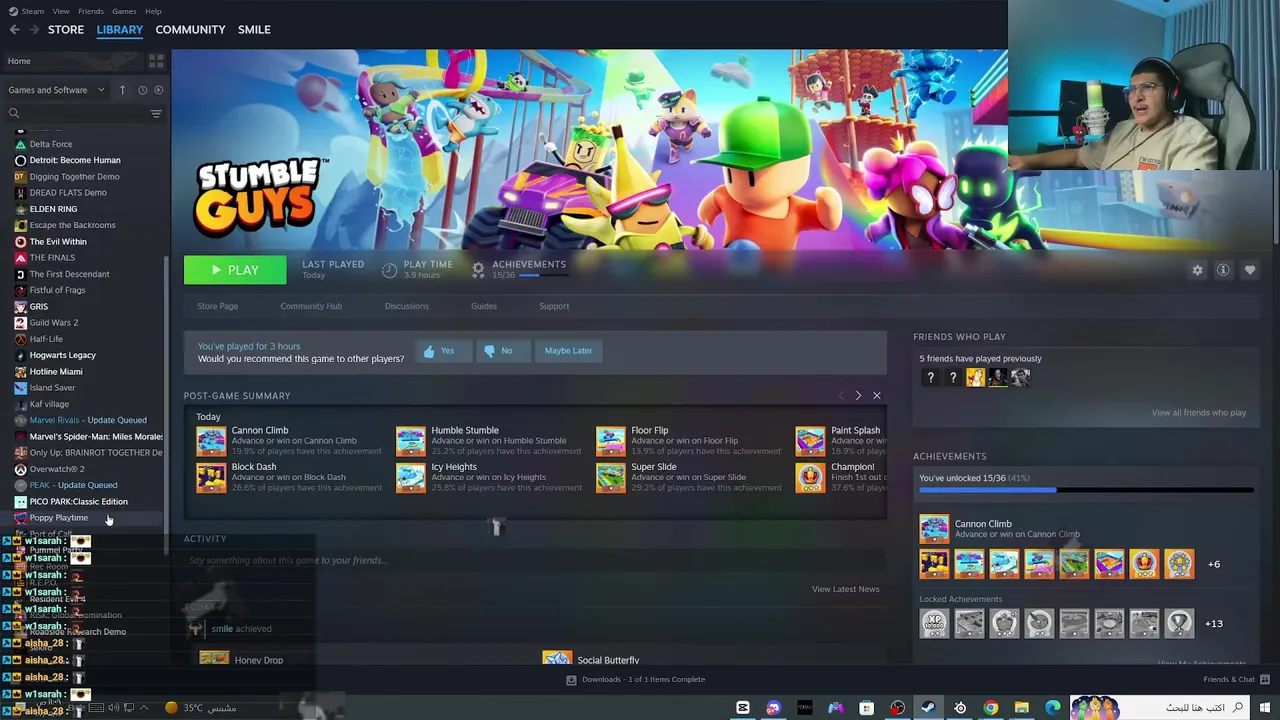Click View Latest News
The width and height of the screenshot is (1280, 720).
pos(845,589)
